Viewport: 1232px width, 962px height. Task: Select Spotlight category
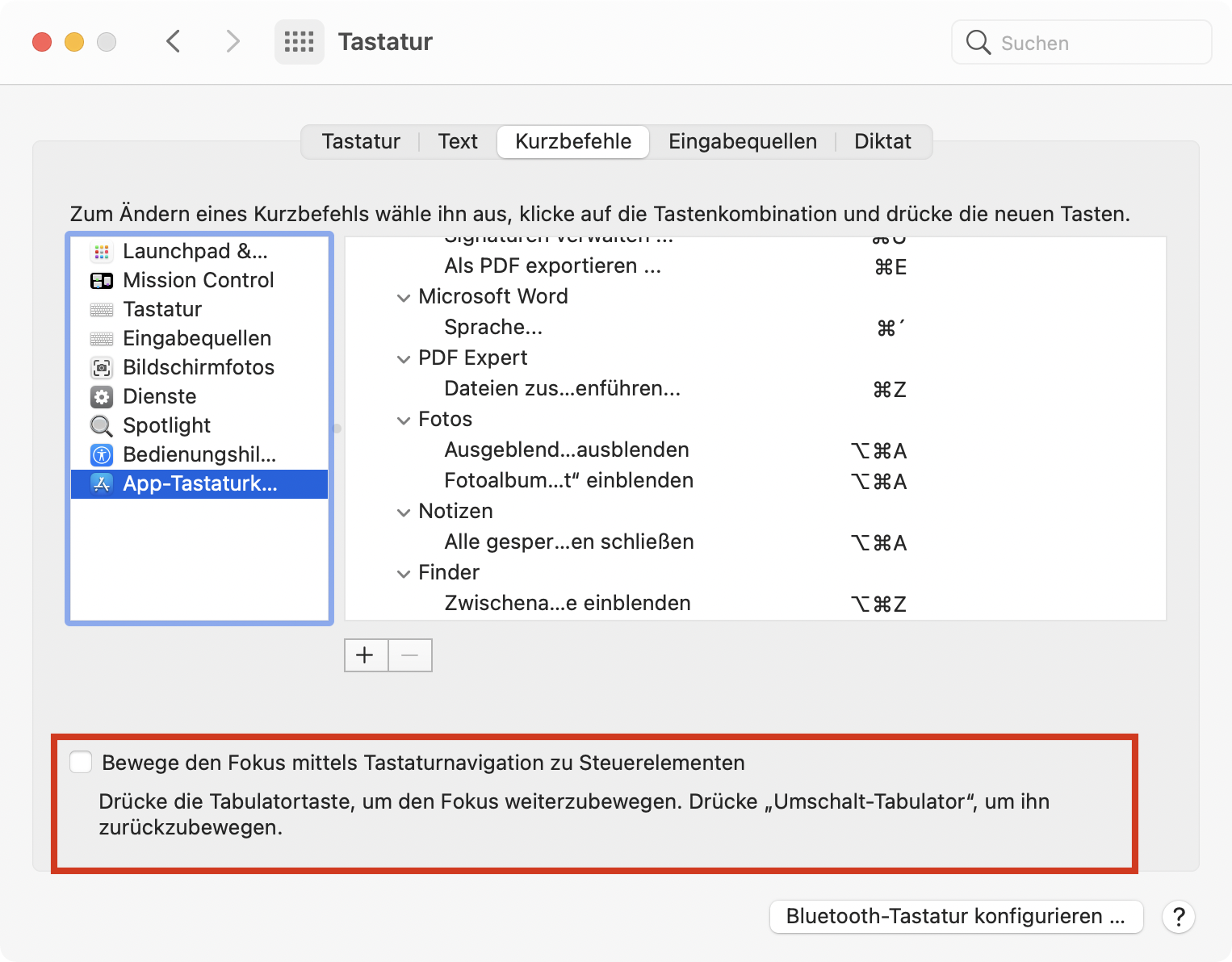(199, 426)
